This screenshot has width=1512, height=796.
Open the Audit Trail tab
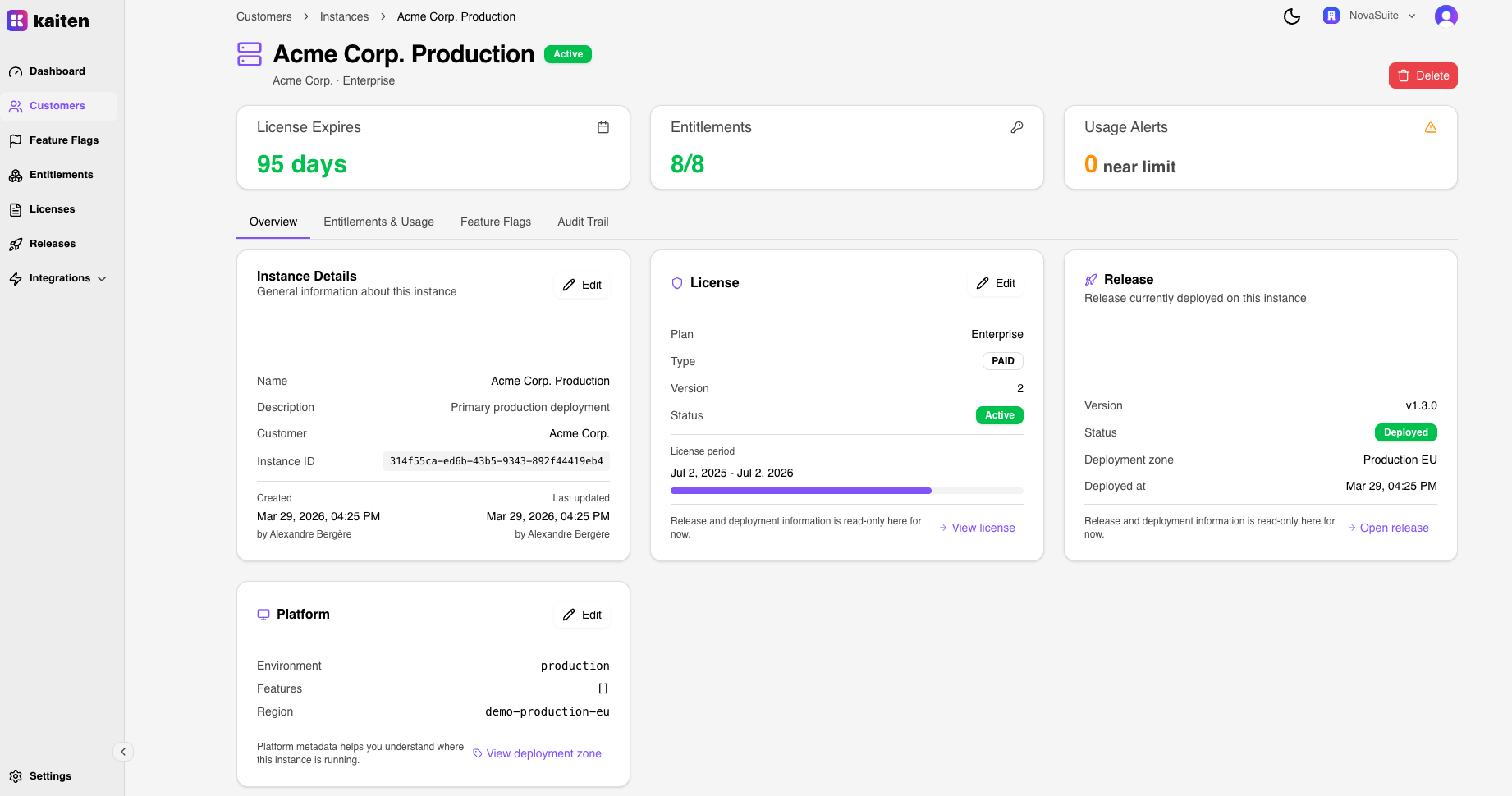point(583,222)
